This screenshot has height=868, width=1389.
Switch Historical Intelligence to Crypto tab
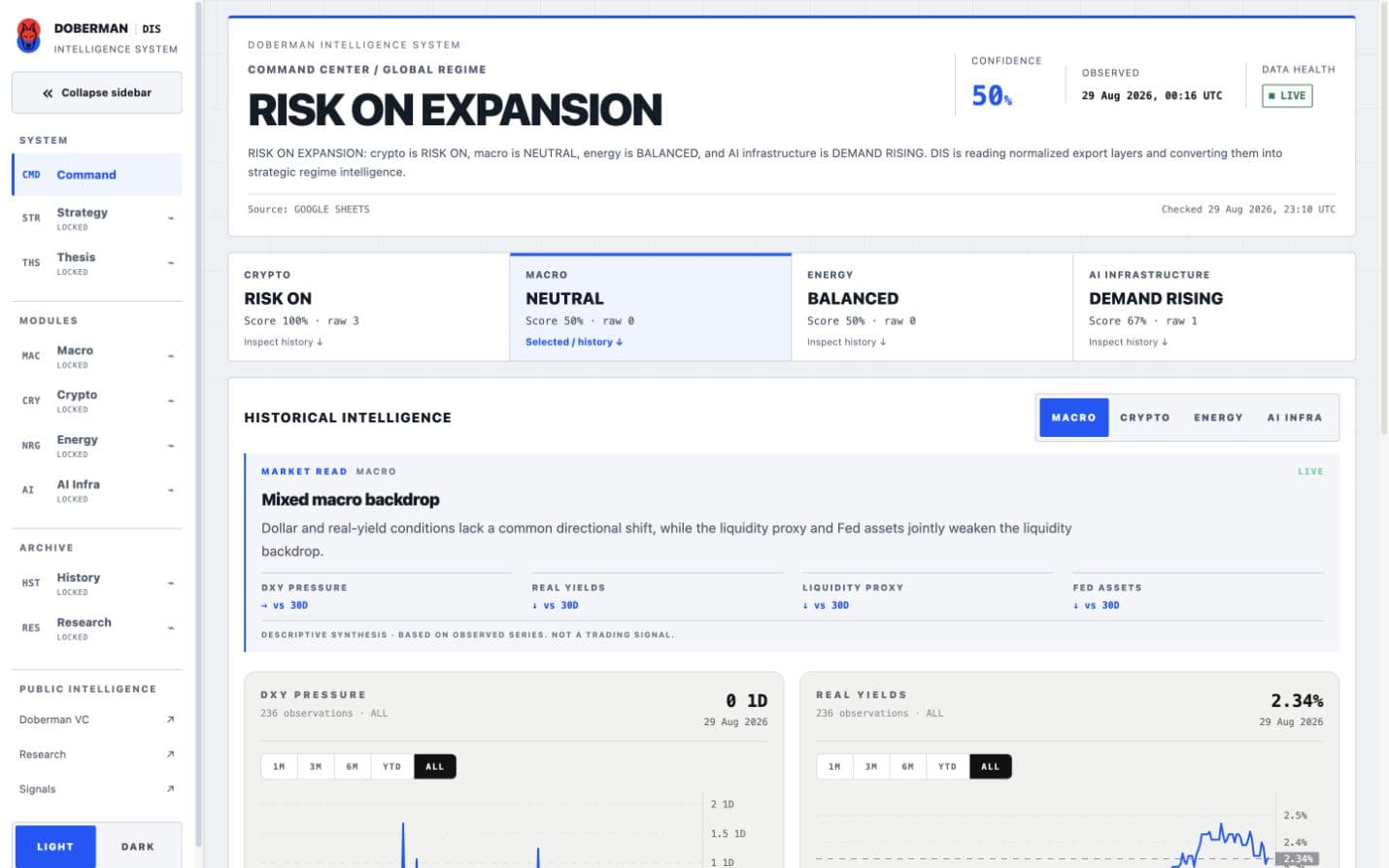pos(1144,417)
